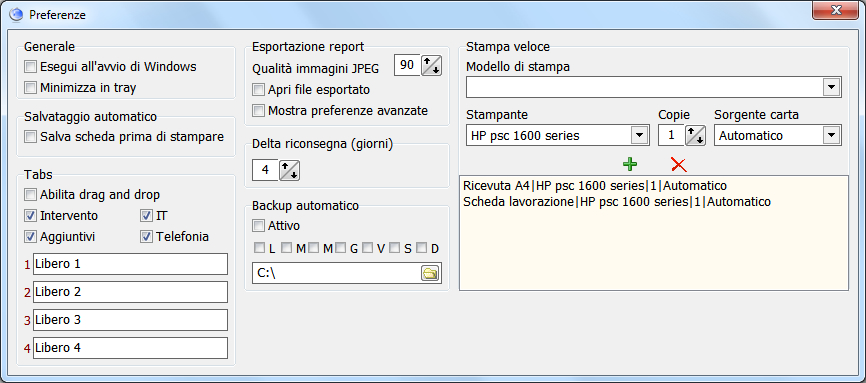Click JPEG quality value field
Screen dimensions: 866x383
point(407,65)
